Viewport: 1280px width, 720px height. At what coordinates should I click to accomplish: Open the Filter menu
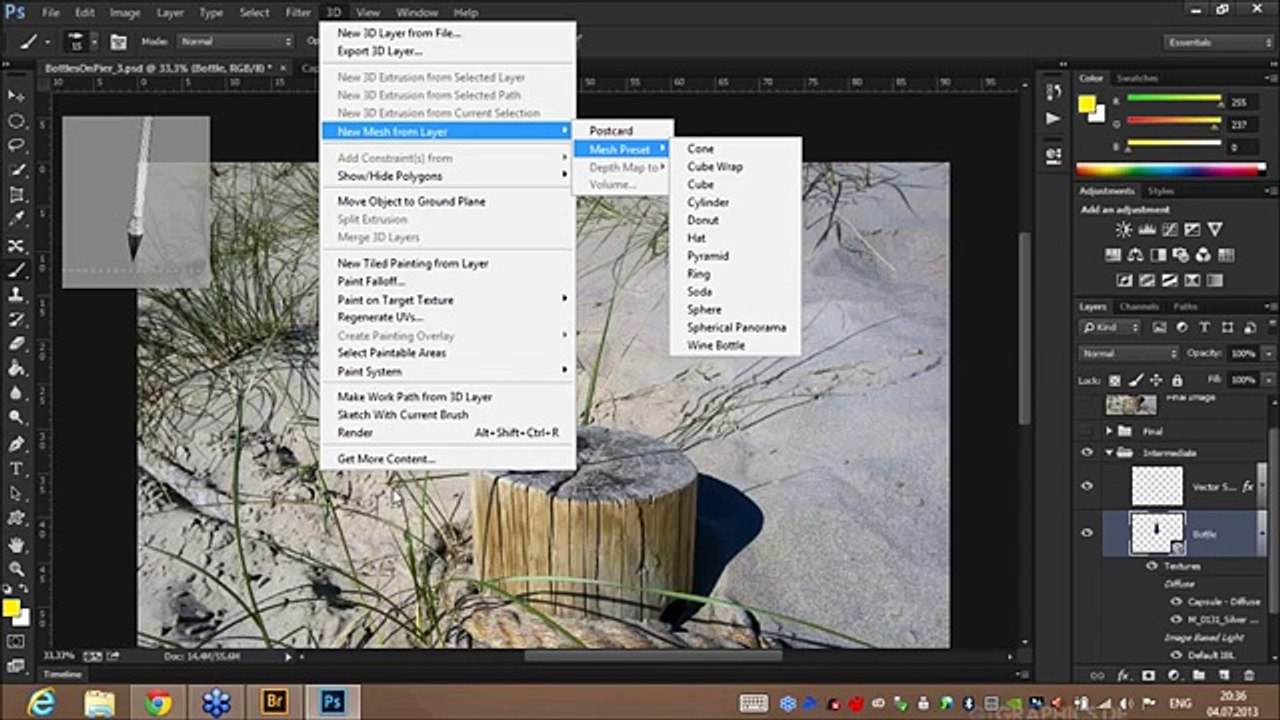[x=298, y=13]
